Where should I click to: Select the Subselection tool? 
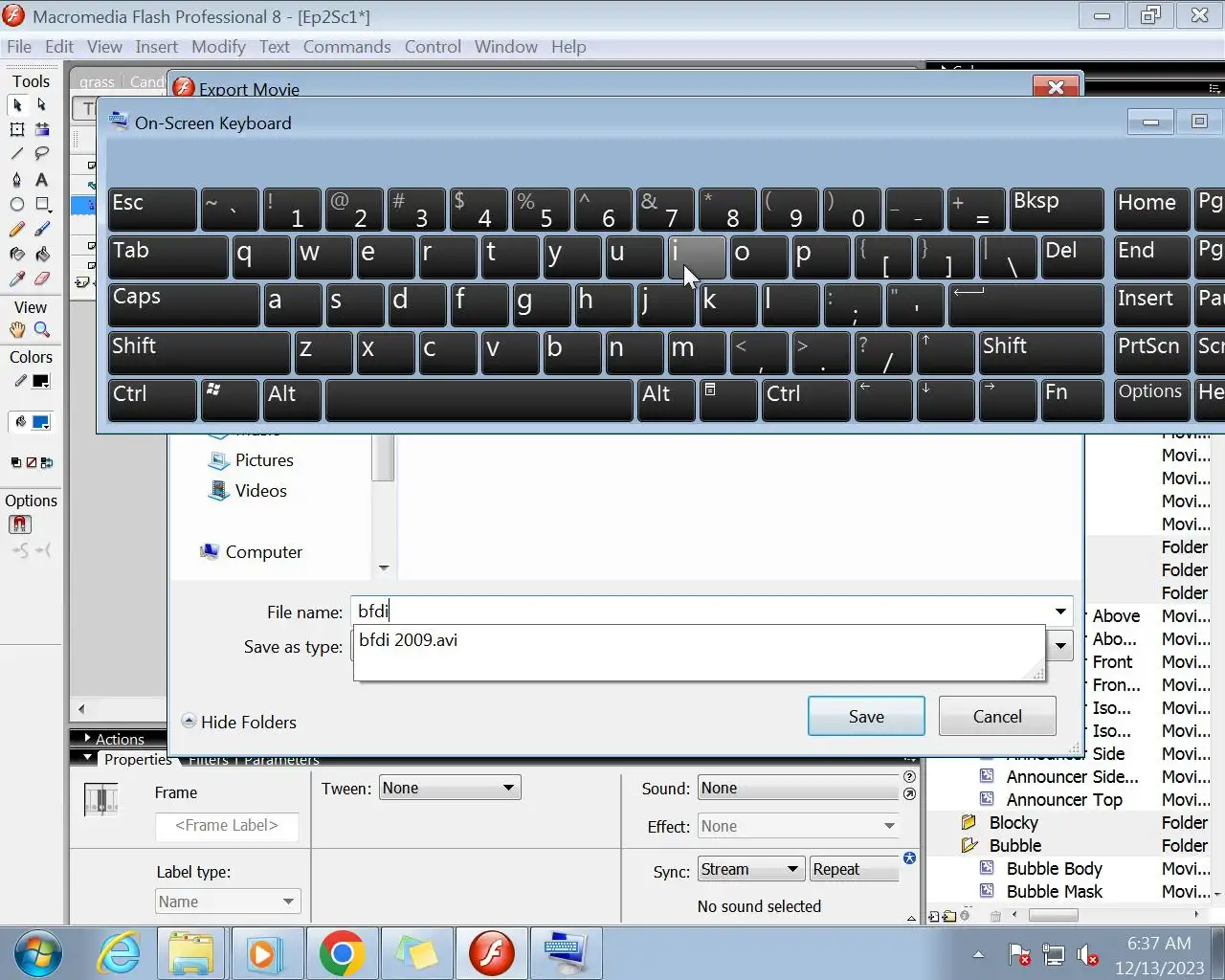coord(41,104)
